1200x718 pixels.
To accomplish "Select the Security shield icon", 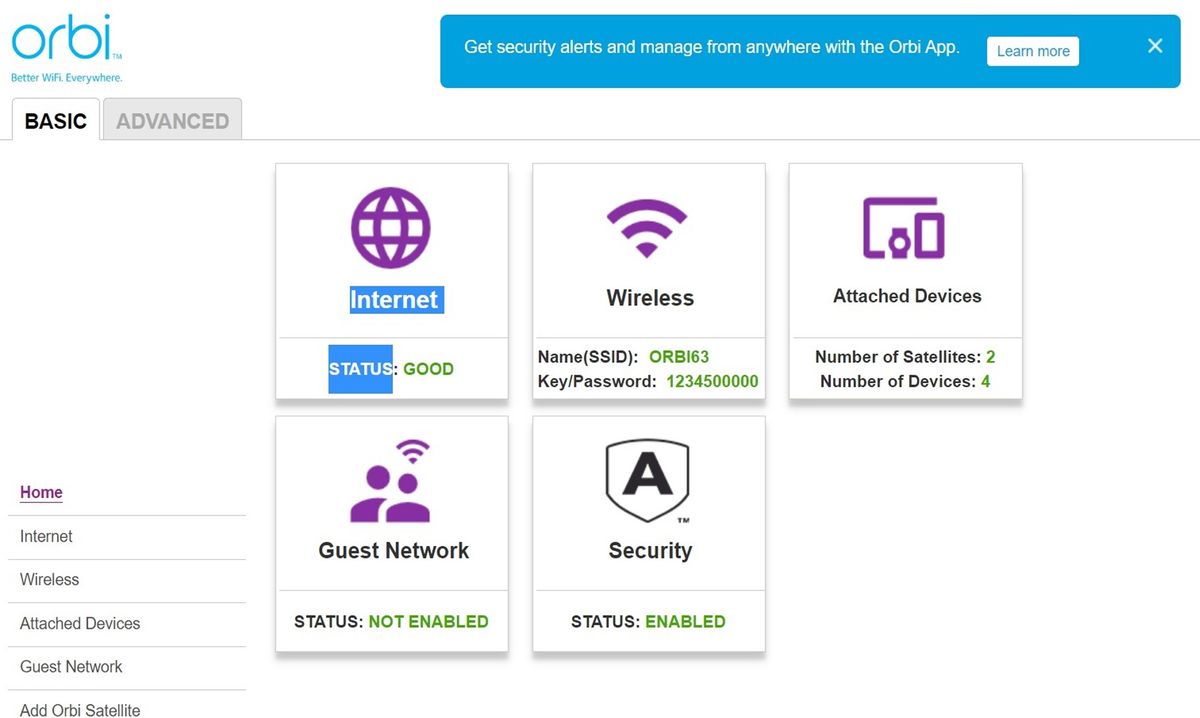I will (x=648, y=479).
